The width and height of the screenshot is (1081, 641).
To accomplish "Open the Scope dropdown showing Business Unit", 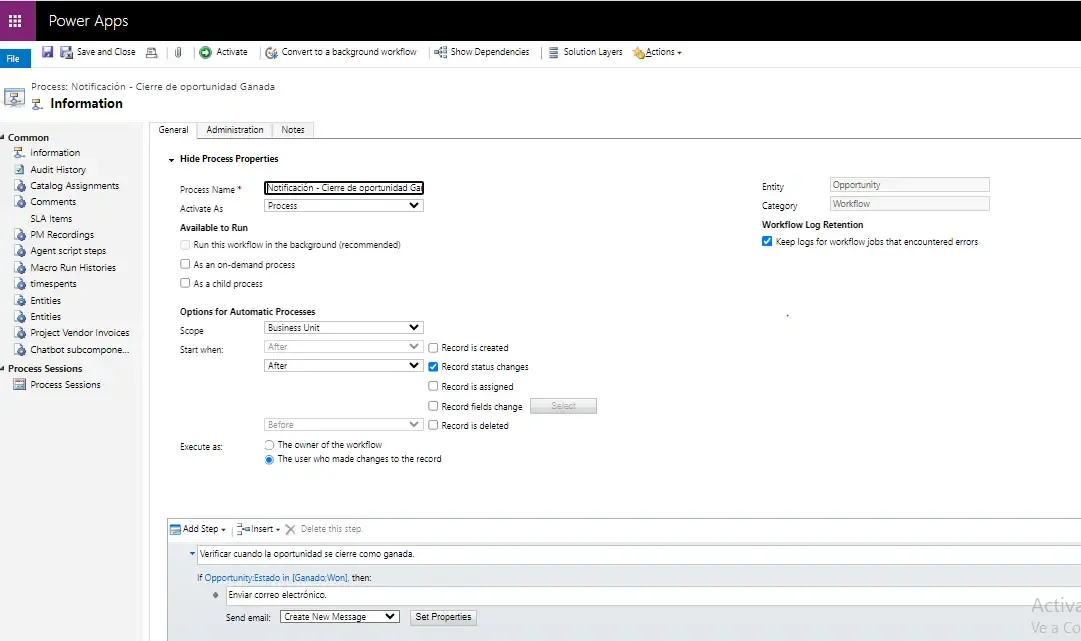I will (344, 328).
